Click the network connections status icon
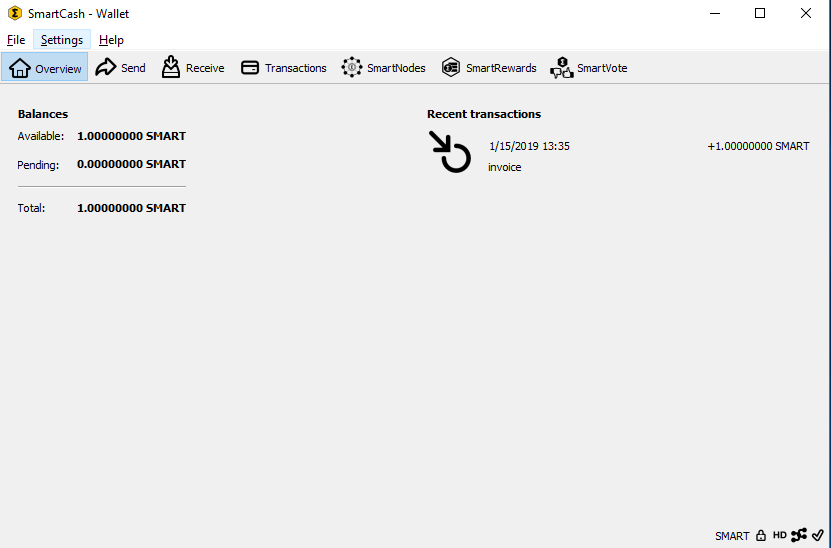Screen dimensions: 831x548 (x=799, y=535)
